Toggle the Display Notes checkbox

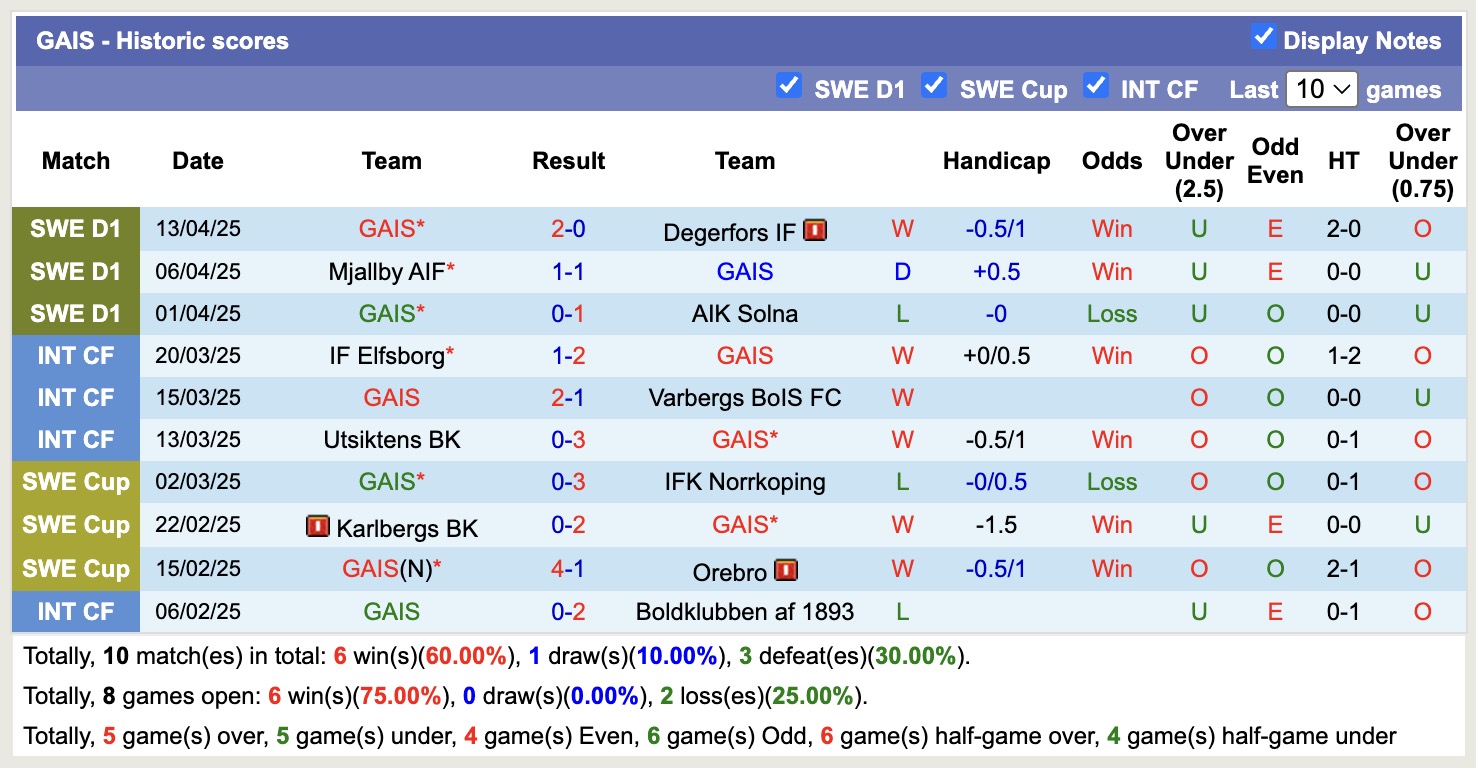1263,38
